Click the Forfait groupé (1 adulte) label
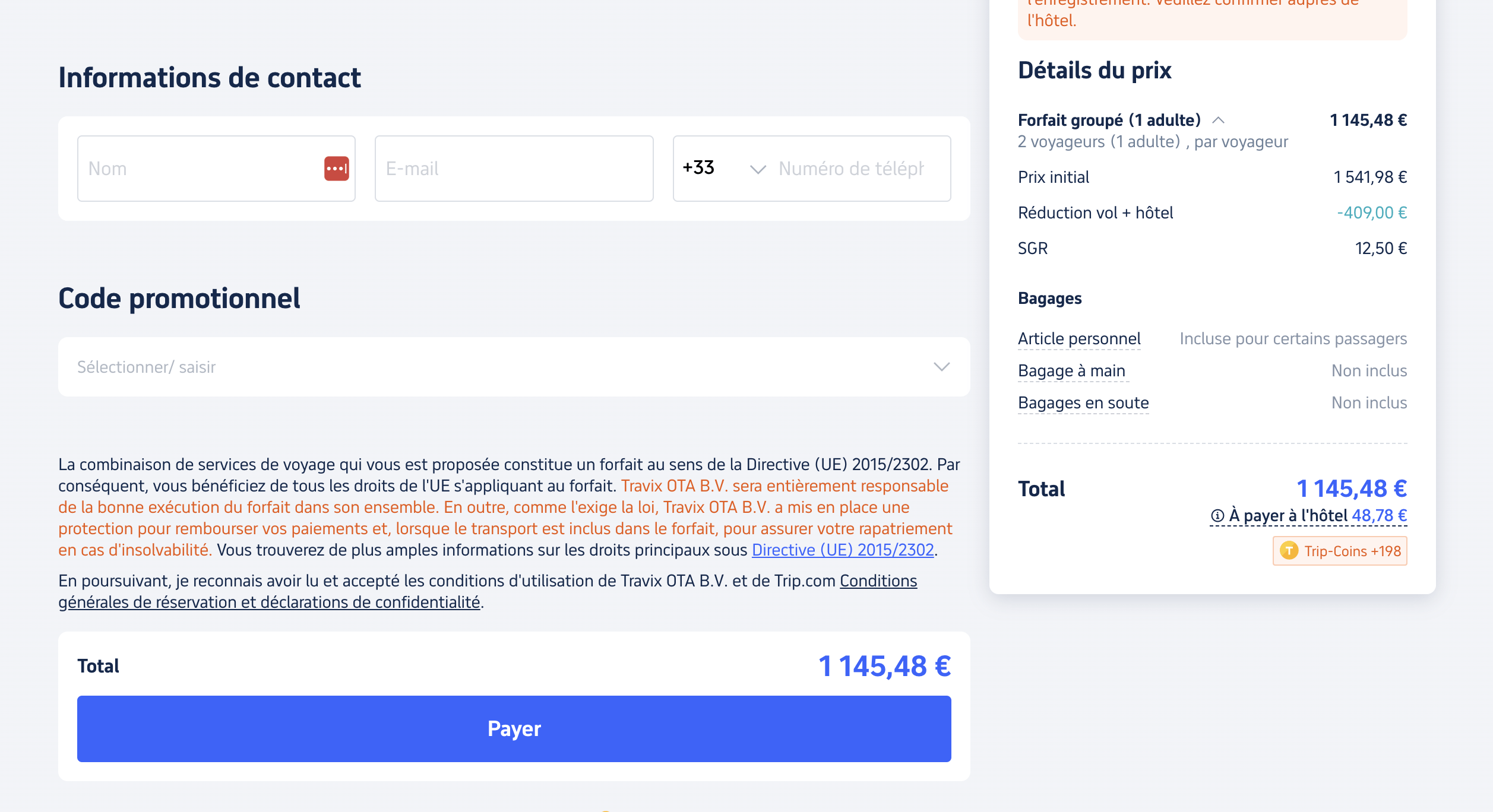Image resolution: width=1493 pixels, height=812 pixels. coord(1109,120)
